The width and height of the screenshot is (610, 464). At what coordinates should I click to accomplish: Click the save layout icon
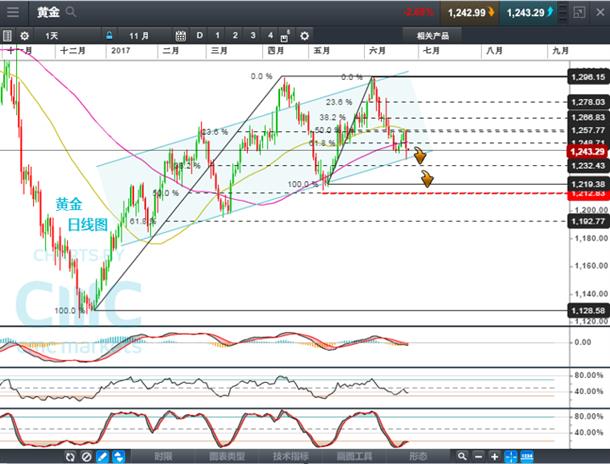click(285, 37)
